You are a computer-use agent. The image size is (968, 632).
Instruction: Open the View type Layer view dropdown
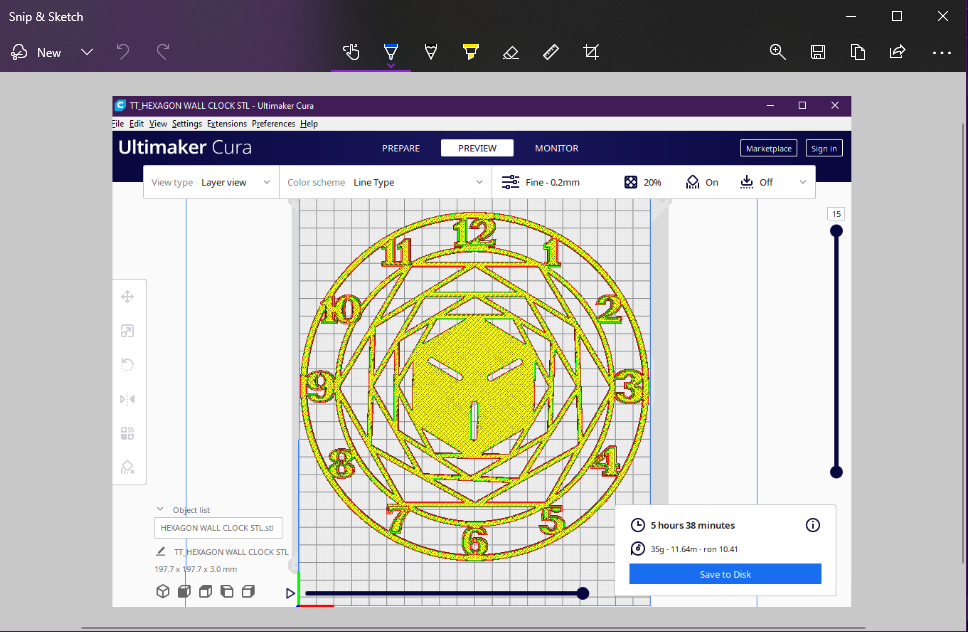(x=235, y=183)
